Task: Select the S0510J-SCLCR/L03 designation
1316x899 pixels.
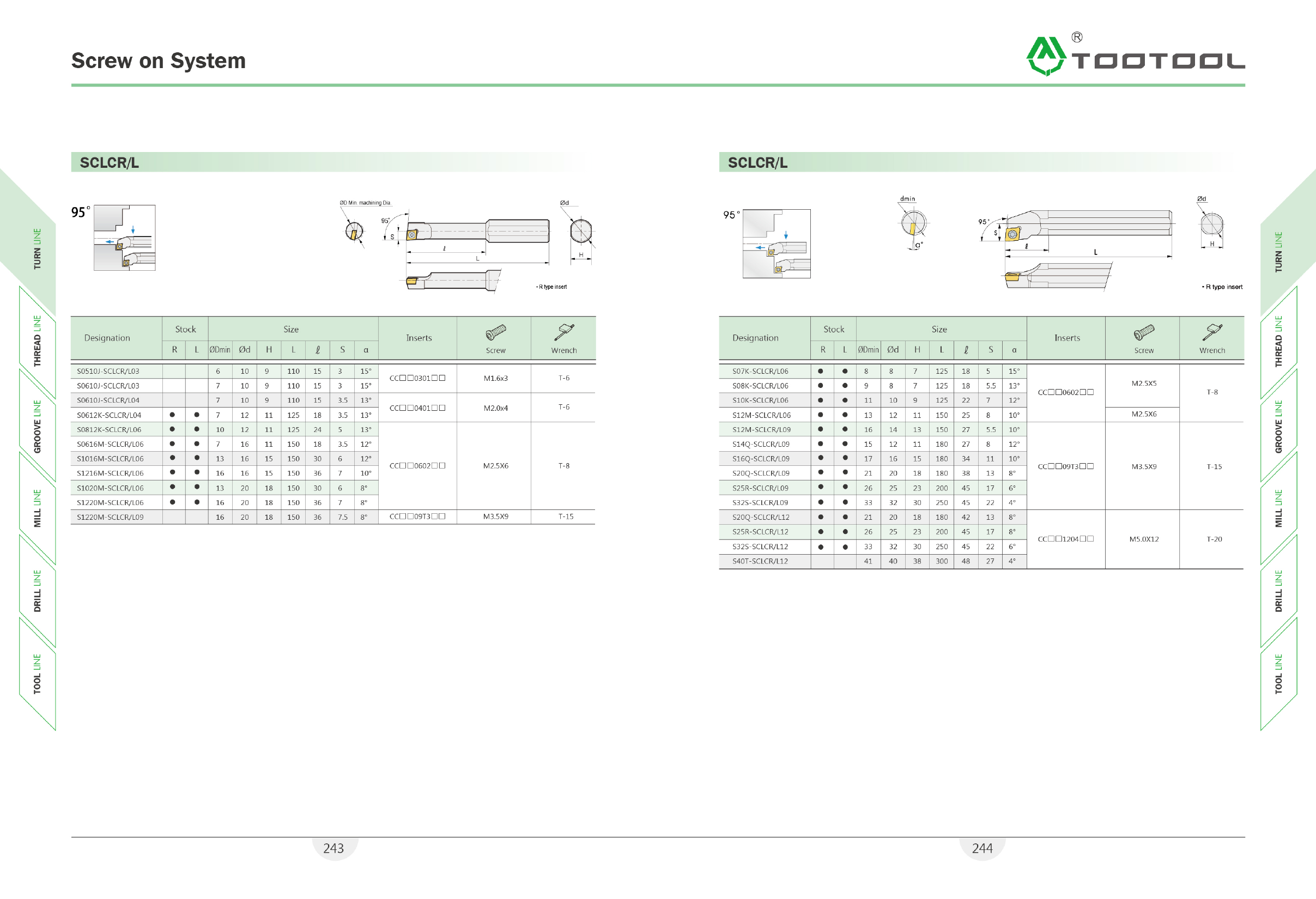Action: coord(108,372)
